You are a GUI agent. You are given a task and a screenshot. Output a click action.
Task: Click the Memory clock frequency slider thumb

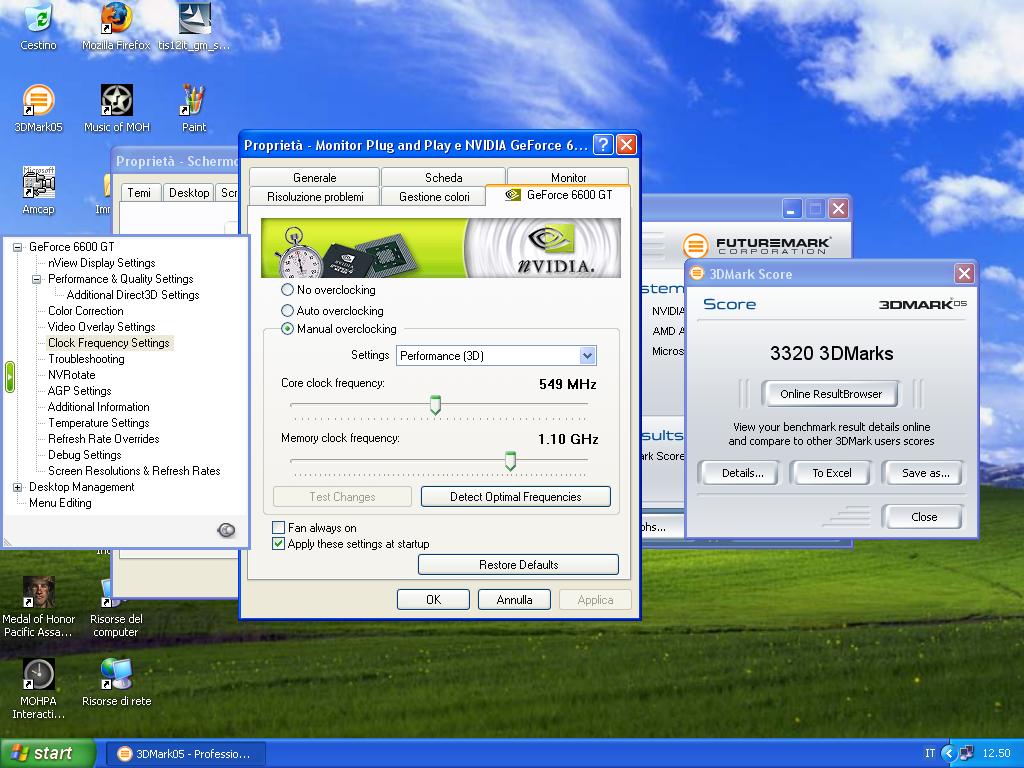click(x=510, y=460)
